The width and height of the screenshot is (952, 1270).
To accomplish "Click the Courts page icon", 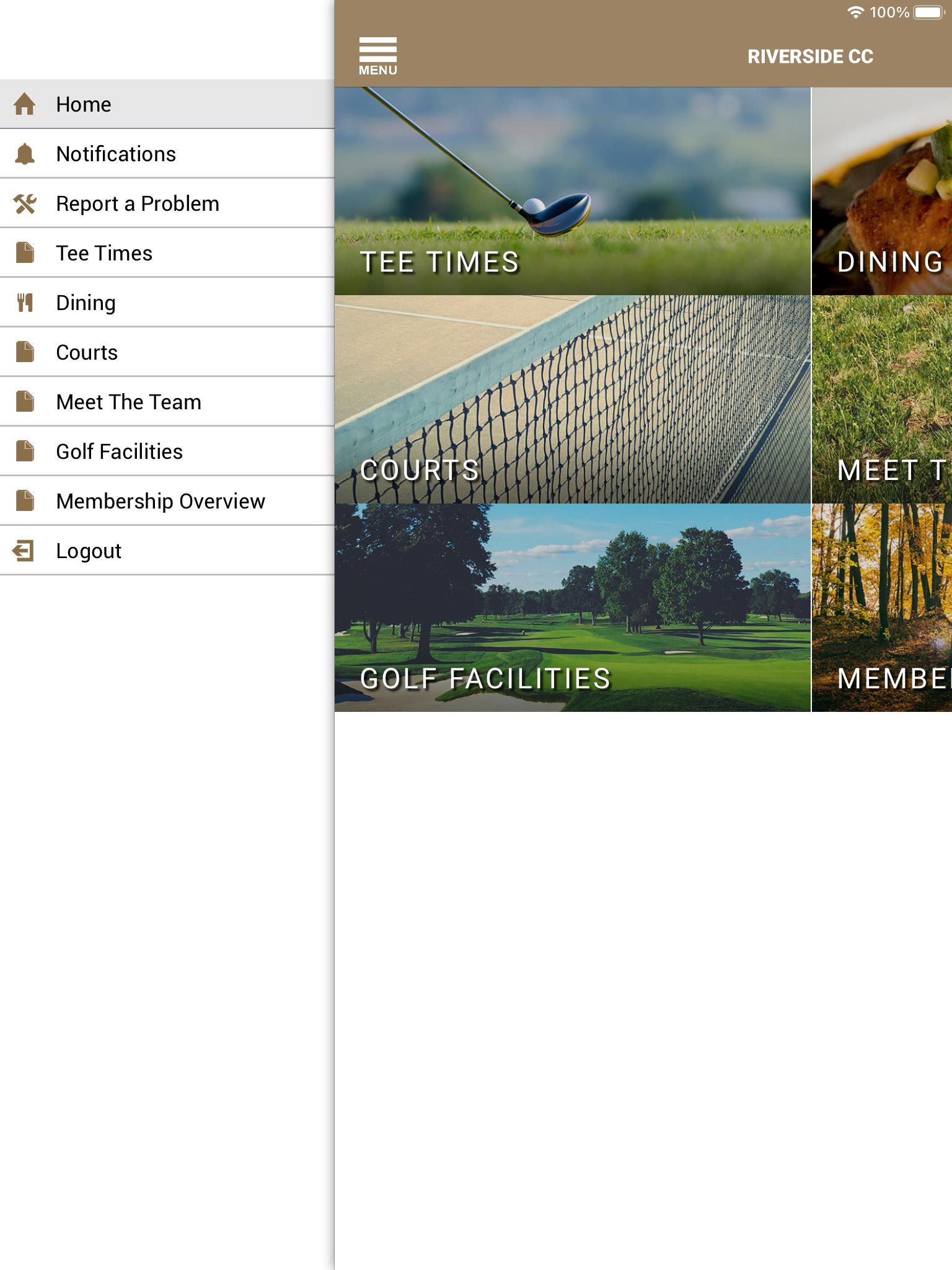I will (x=25, y=352).
